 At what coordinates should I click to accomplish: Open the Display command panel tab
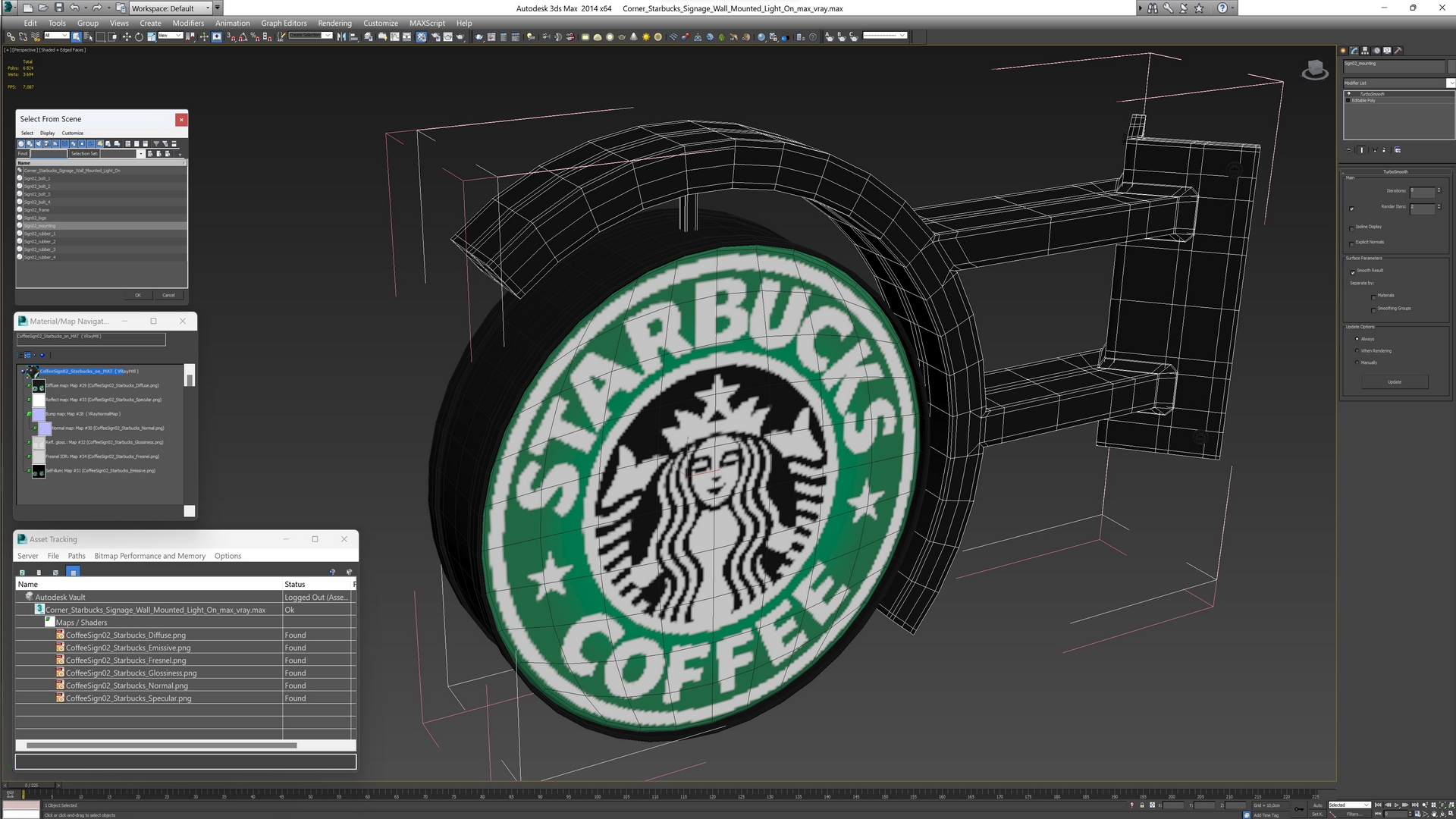click(1387, 51)
